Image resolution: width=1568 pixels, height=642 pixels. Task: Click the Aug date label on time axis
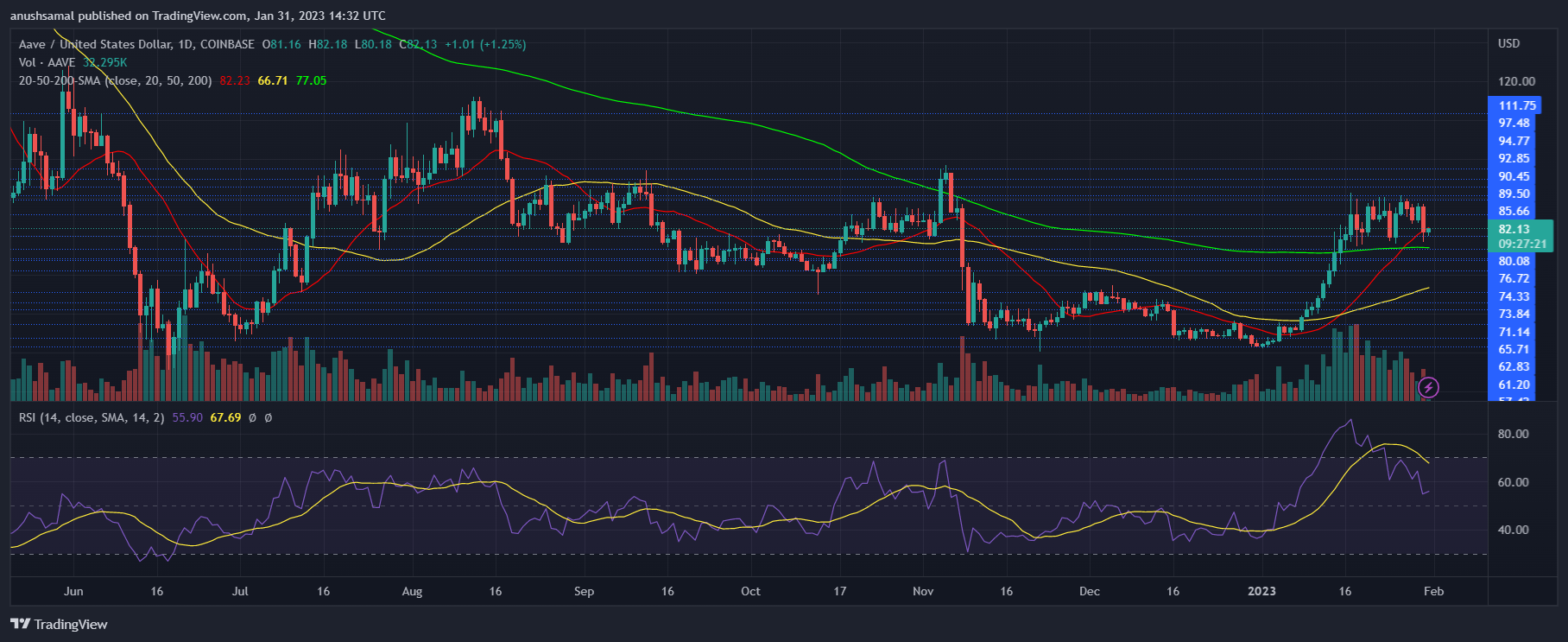(x=412, y=591)
